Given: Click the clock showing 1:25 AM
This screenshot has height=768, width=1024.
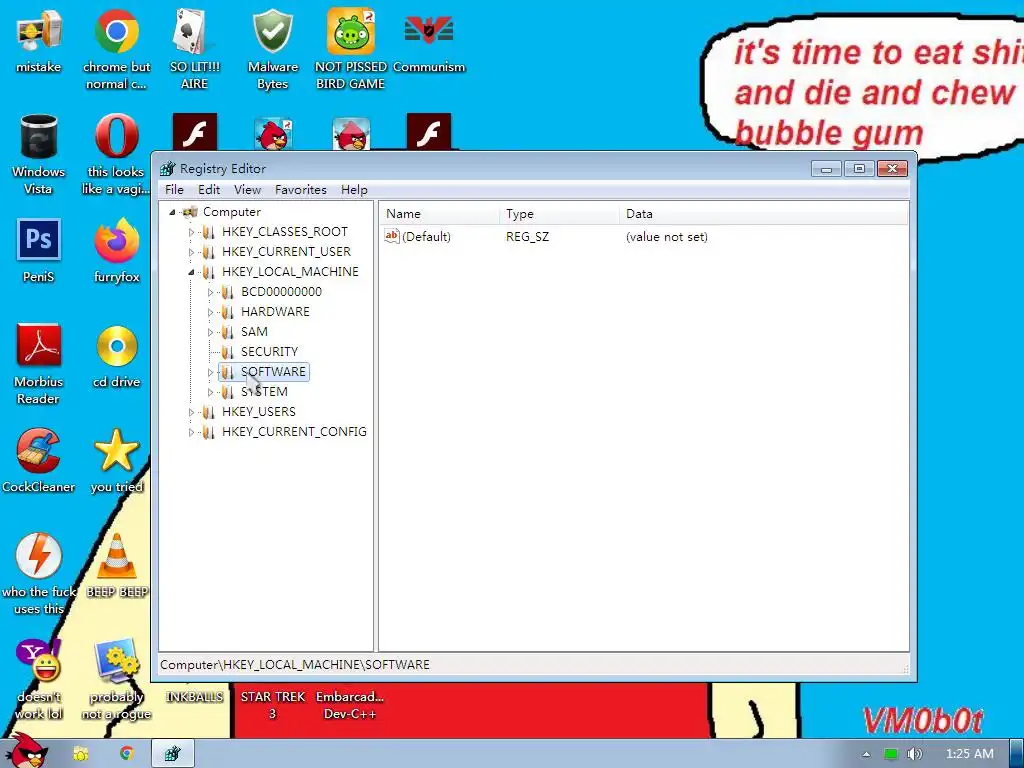Looking at the screenshot, I should [x=970, y=754].
